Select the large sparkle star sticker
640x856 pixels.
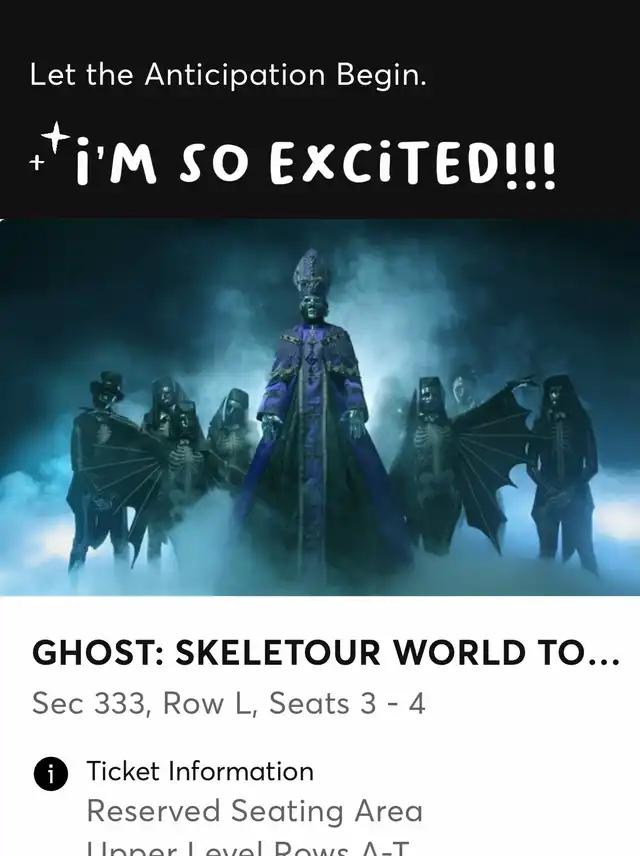tap(56, 137)
